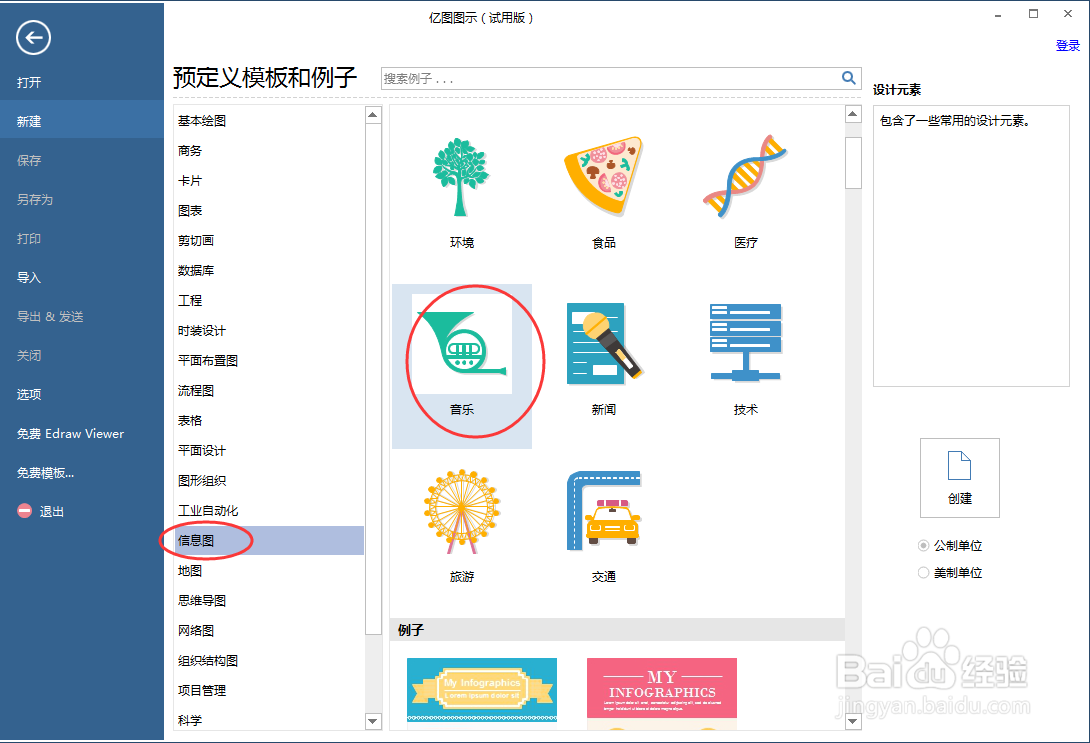Open the 旅游 (Travel) ferris wheel template
1090x743 pixels.
point(462,513)
